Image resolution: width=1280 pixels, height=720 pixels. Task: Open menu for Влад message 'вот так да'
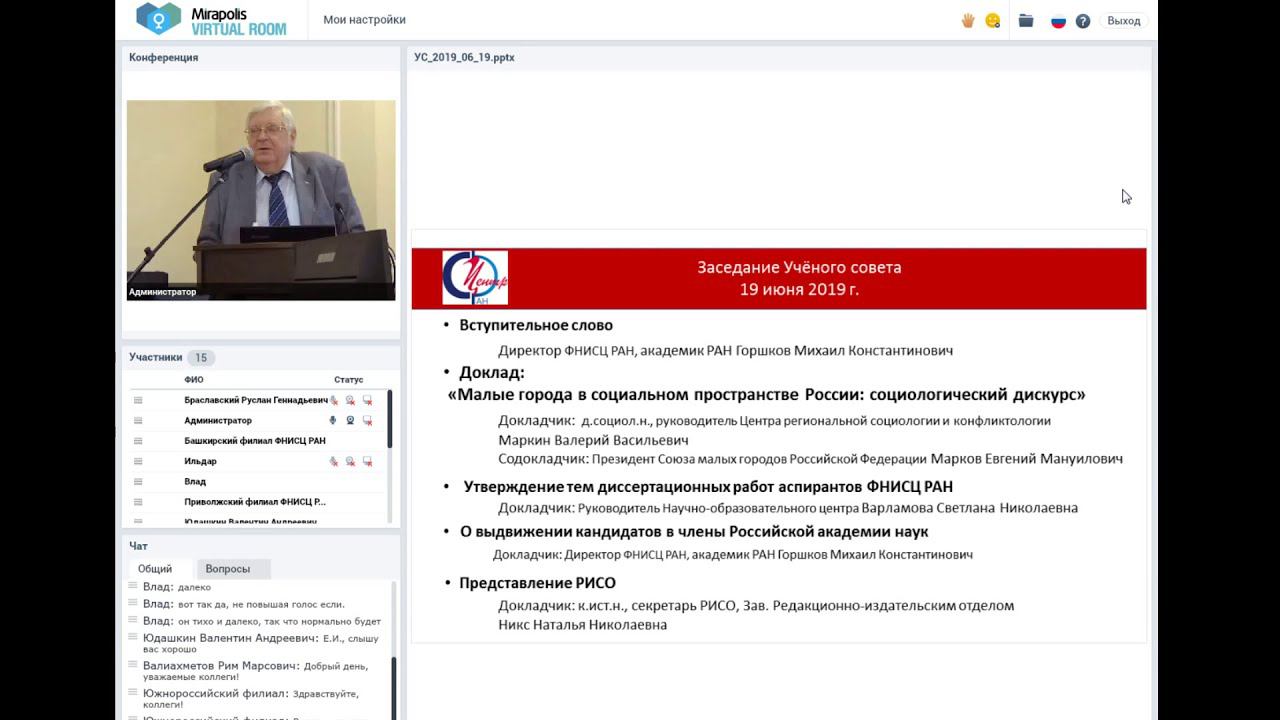pyautogui.click(x=133, y=604)
